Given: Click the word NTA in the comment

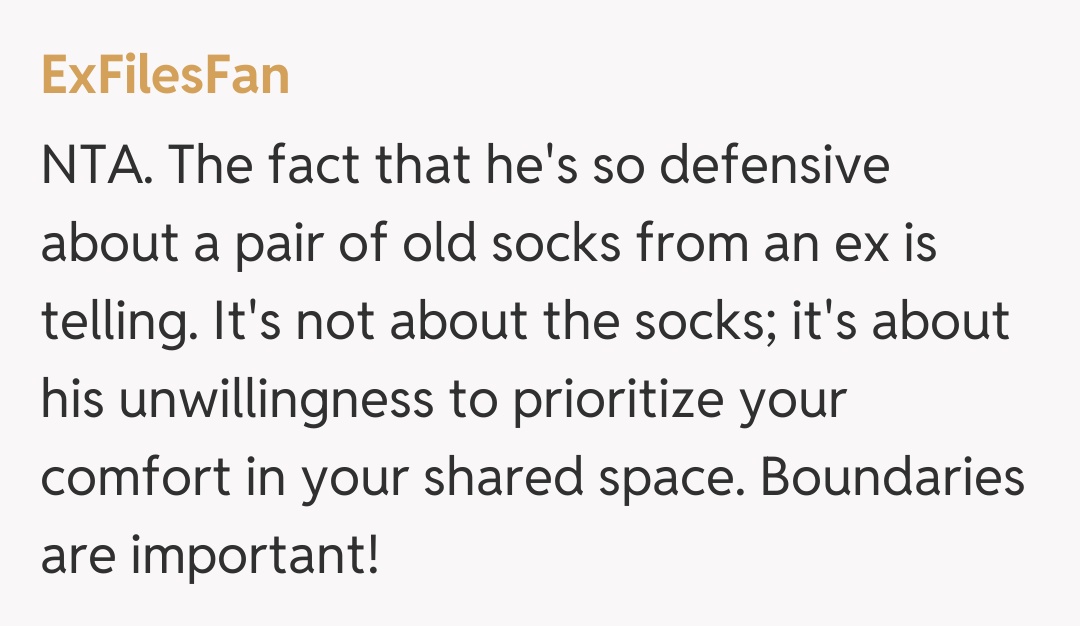Looking at the screenshot, I should (92, 167).
